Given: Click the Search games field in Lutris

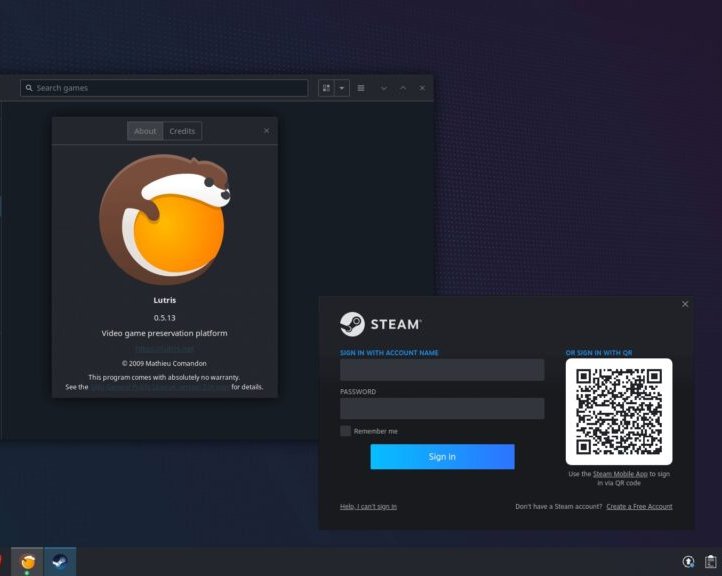Looking at the screenshot, I should (164, 88).
